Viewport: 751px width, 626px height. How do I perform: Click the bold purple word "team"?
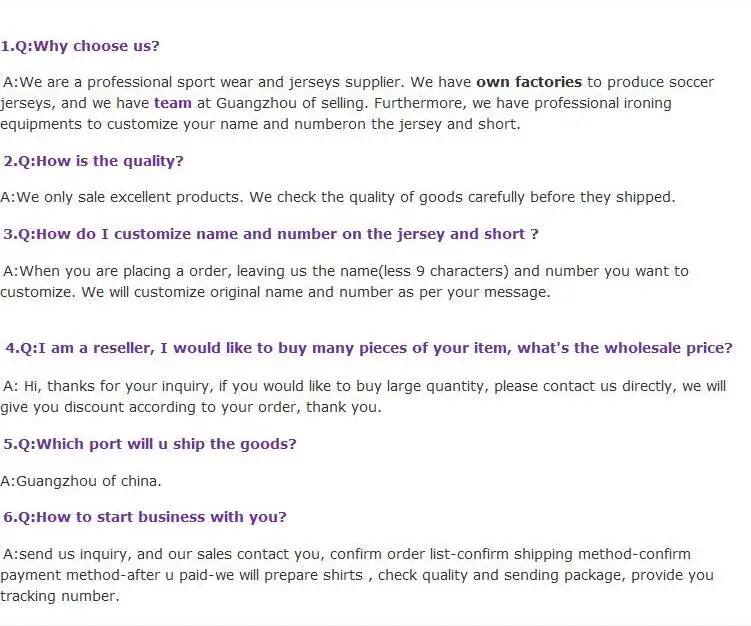[172, 102]
